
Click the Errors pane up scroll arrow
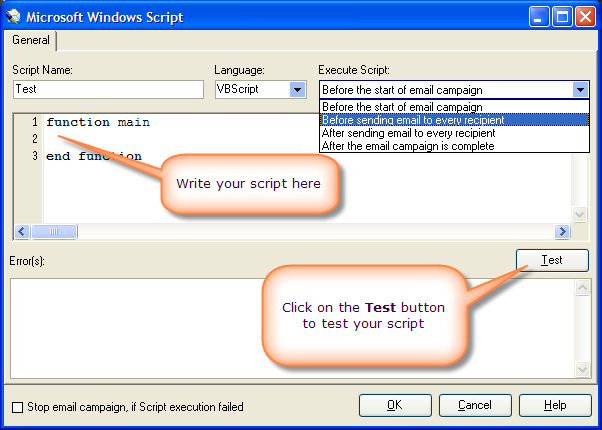[582, 288]
